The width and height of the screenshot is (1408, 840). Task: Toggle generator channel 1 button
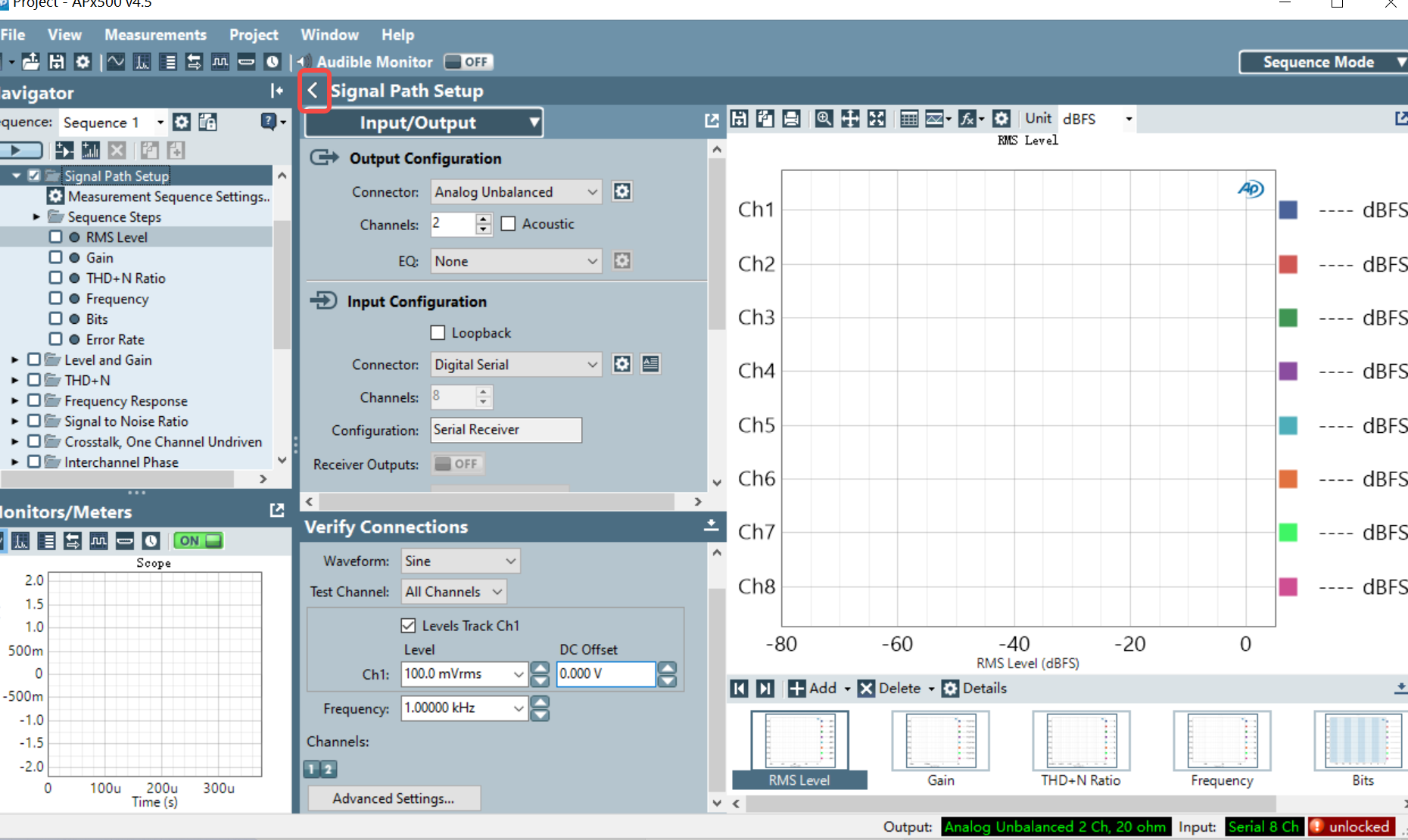tap(312, 769)
